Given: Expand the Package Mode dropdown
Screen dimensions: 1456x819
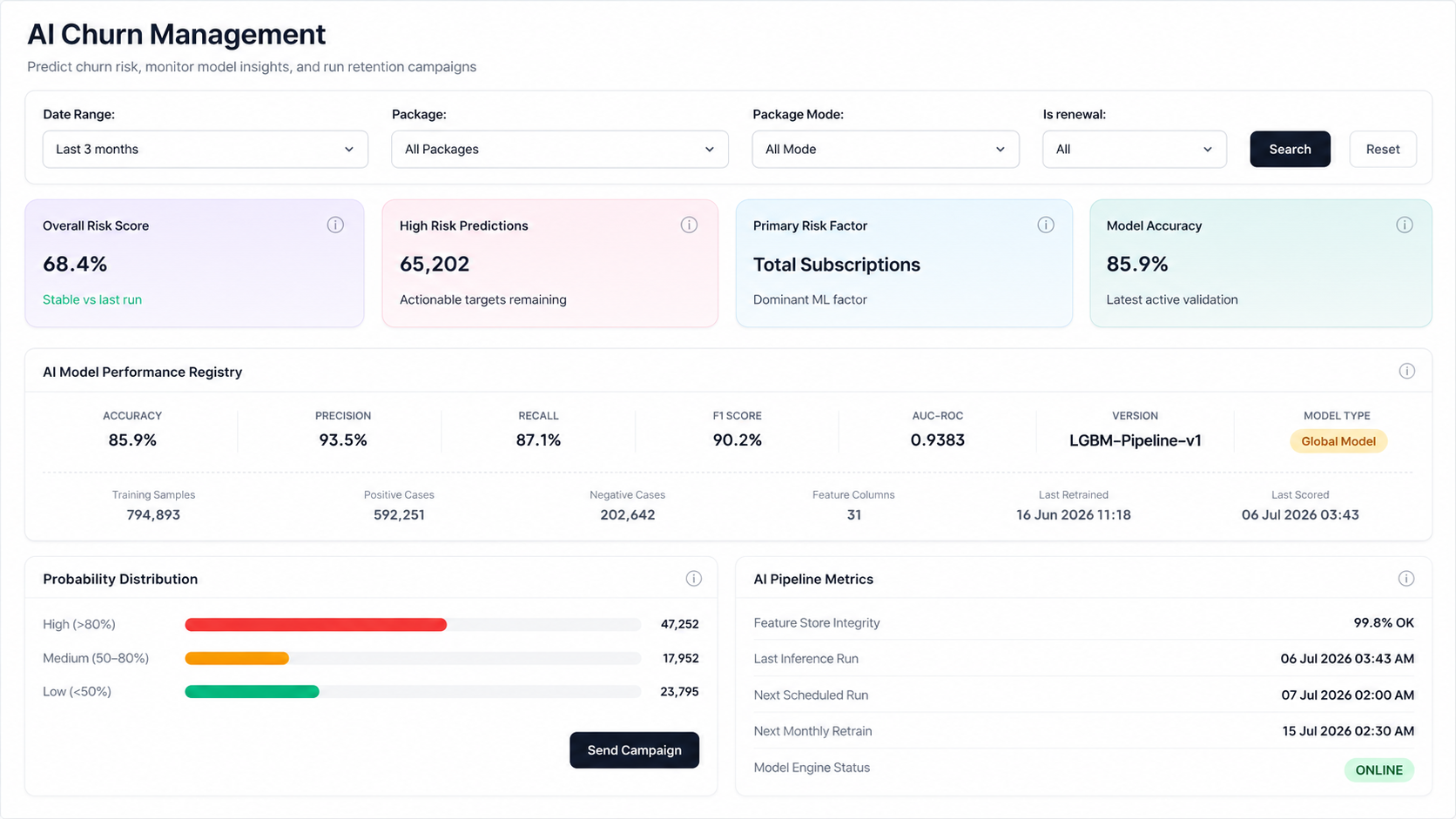Looking at the screenshot, I should coord(886,149).
